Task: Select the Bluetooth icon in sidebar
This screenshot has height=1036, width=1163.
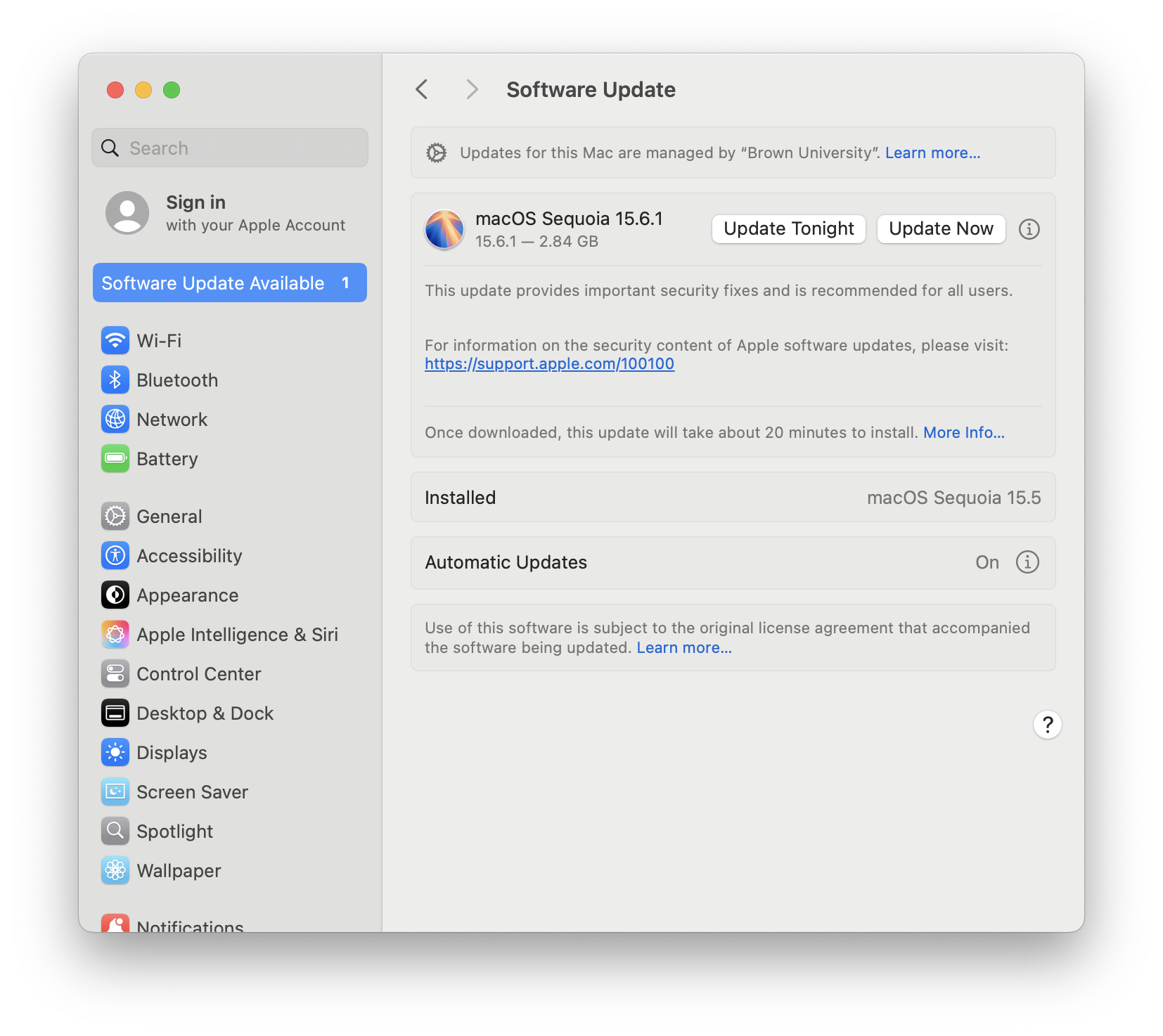Action: 115,380
